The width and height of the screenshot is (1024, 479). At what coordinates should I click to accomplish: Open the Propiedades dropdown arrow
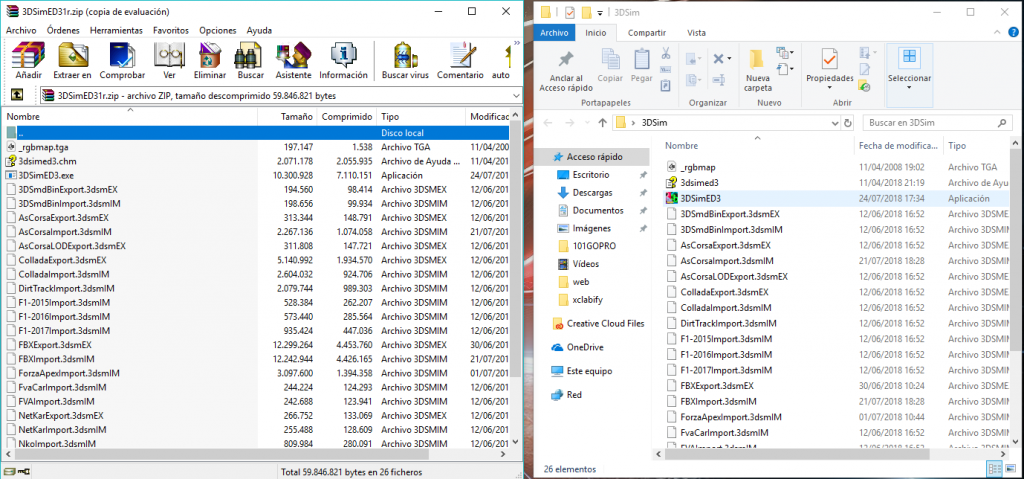pos(829,88)
